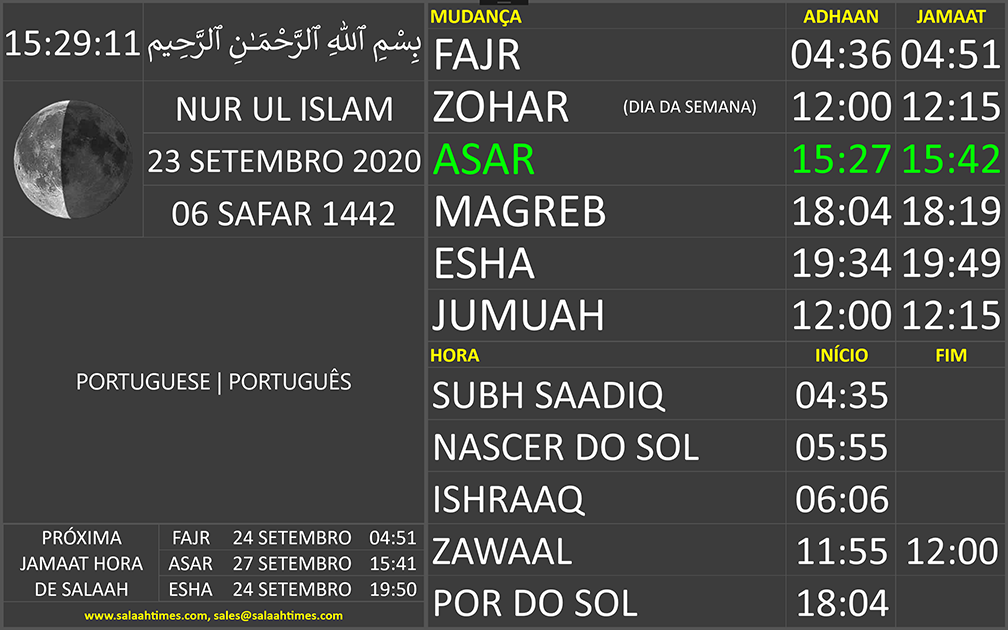
Task: Click the ZAWAAL end time 12:00
Action: tap(950, 551)
